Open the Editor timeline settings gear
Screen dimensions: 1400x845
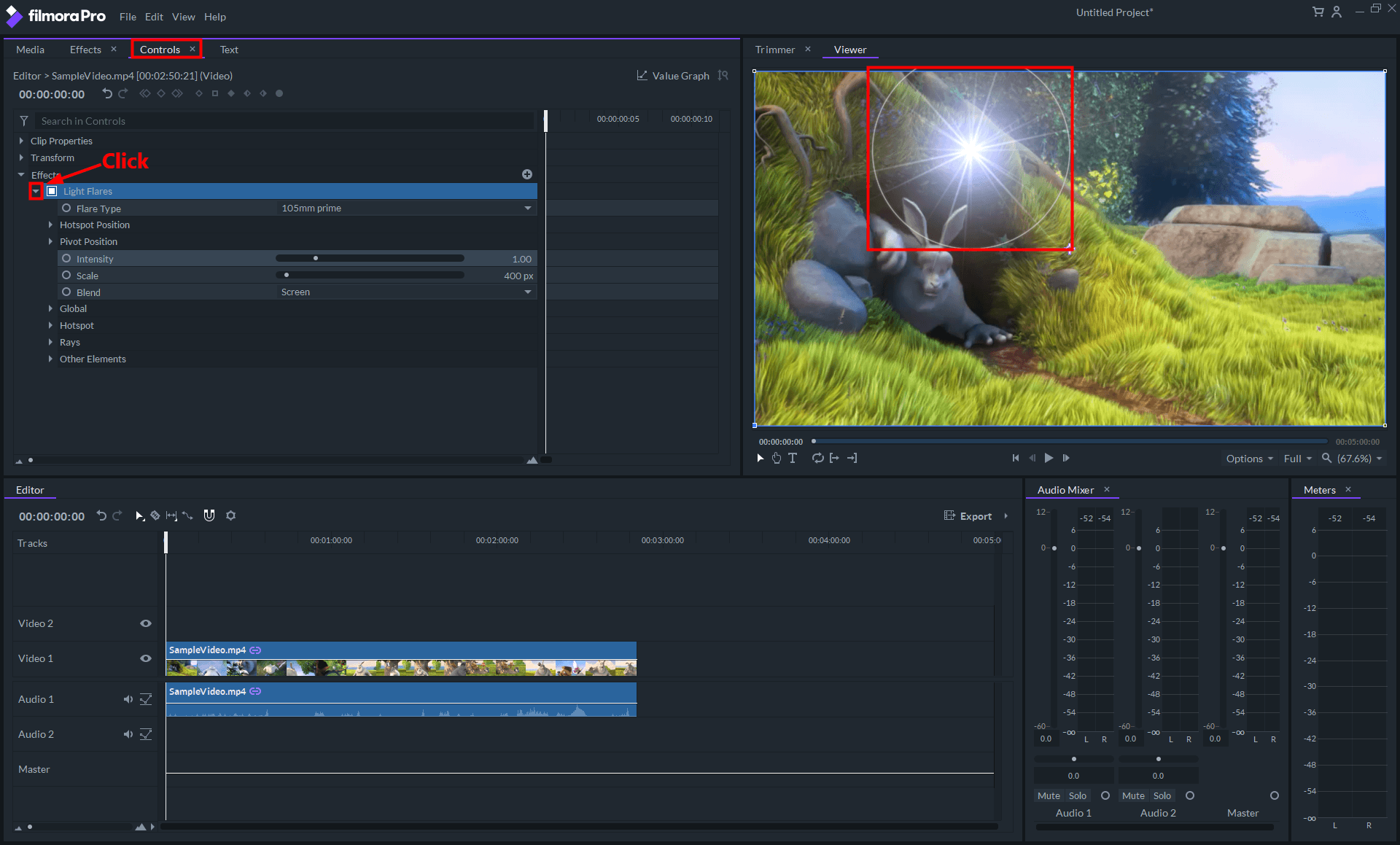pyautogui.click(x=231, y=515)
